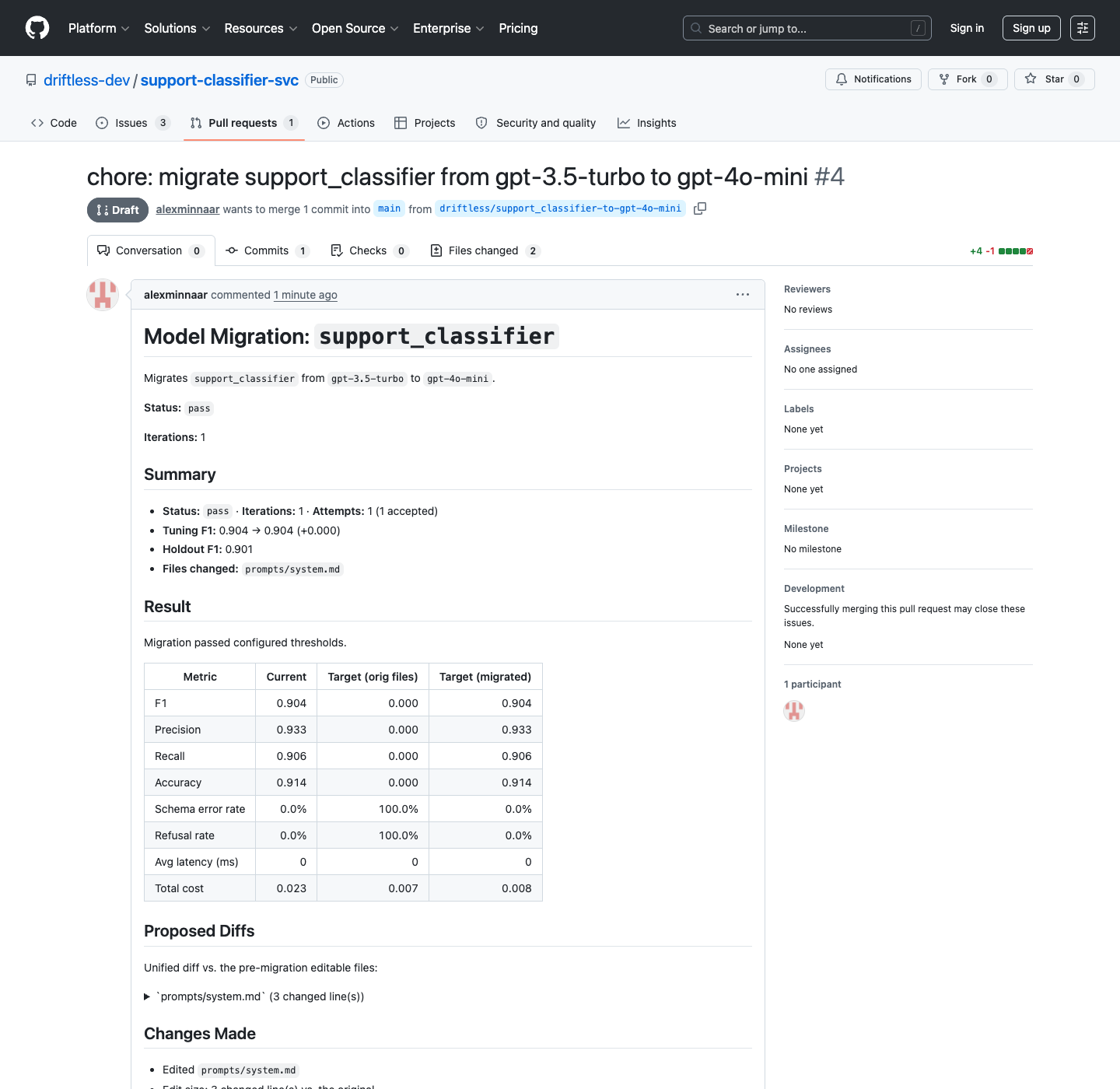This screenshot has width=1120, height=1089.
Task: Click the Notifications bell button
Action: click(x=873, y=79)
